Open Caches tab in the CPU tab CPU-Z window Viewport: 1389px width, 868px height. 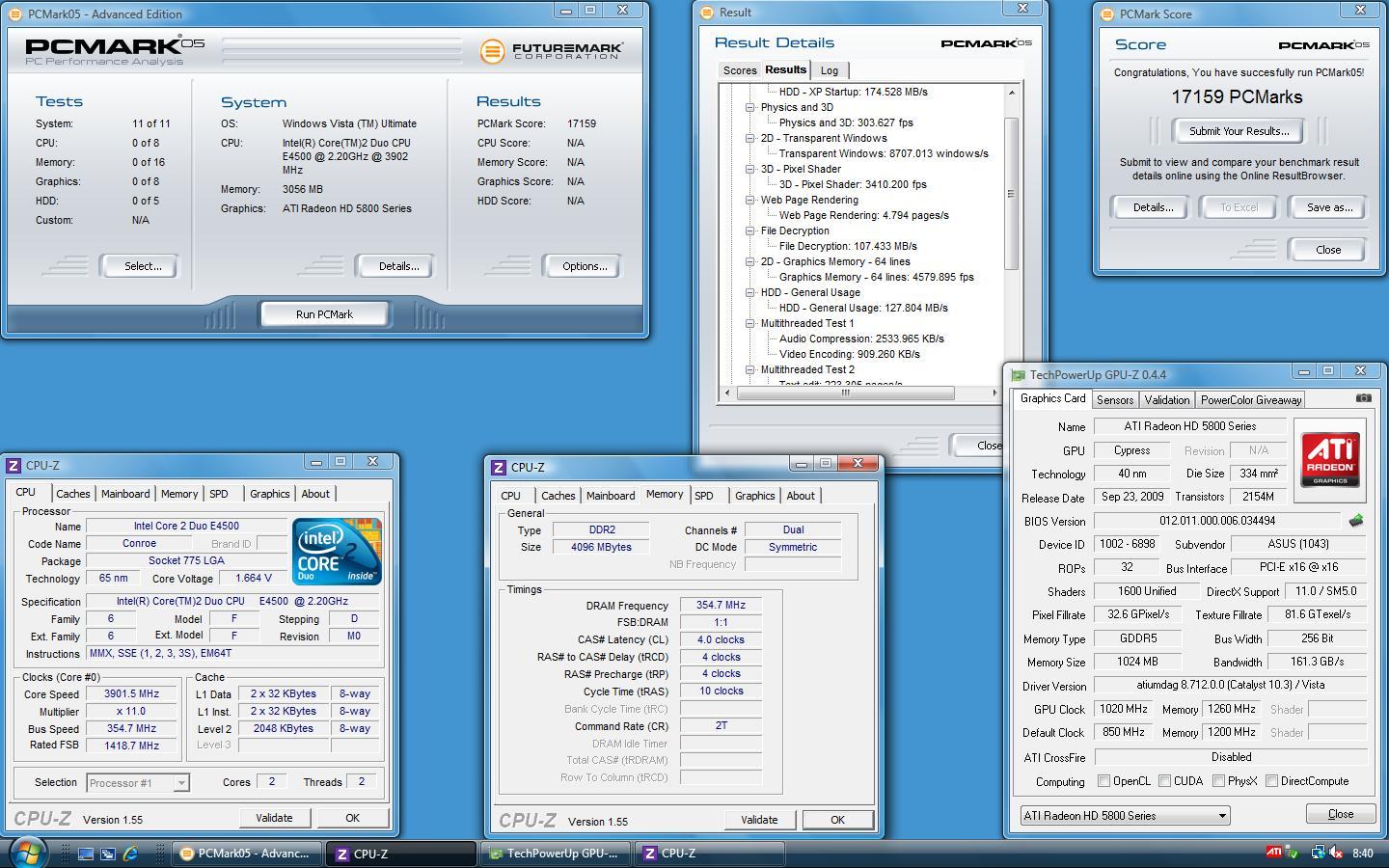tap(73, 494)
